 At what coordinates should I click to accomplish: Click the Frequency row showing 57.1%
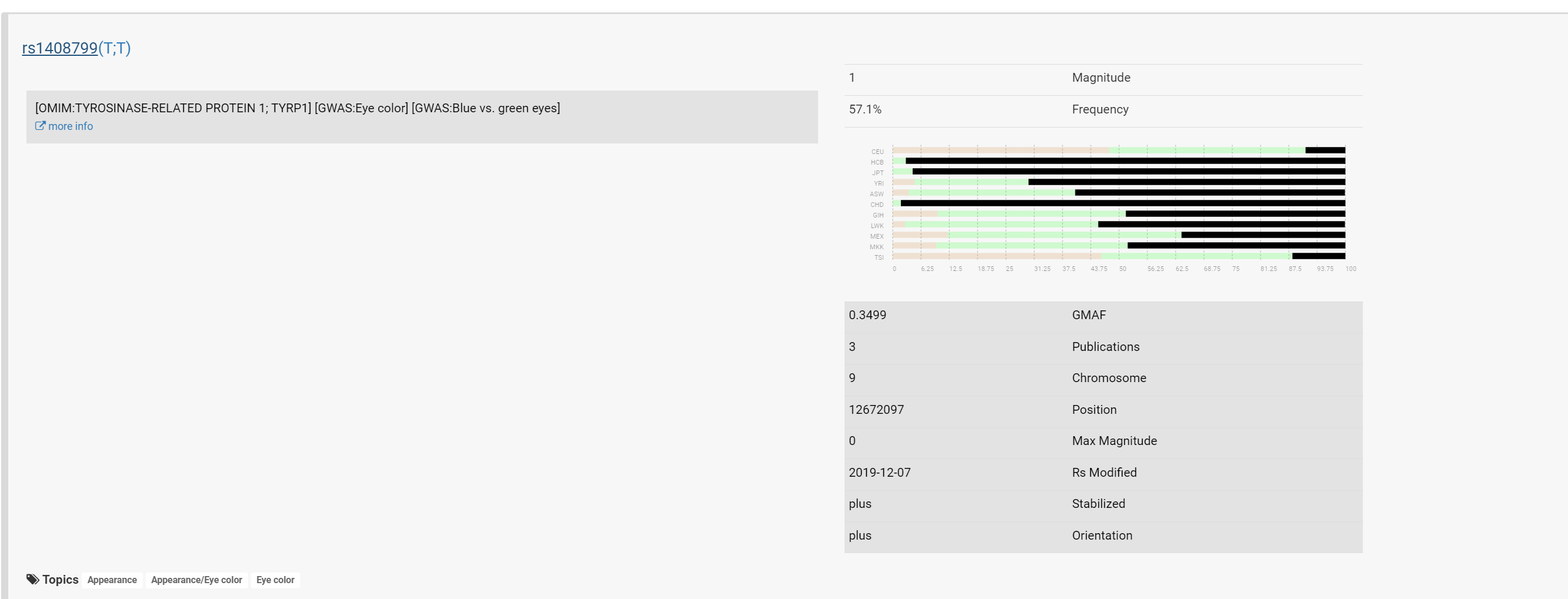pos(1103,109)
